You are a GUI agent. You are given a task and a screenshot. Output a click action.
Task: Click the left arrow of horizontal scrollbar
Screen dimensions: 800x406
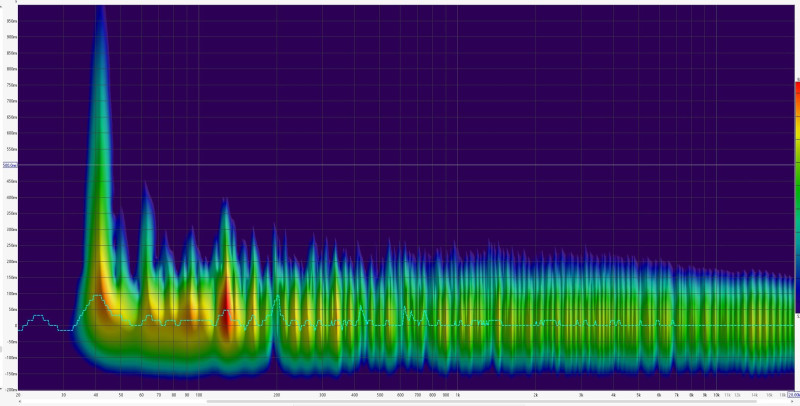(x=20, y=402)
